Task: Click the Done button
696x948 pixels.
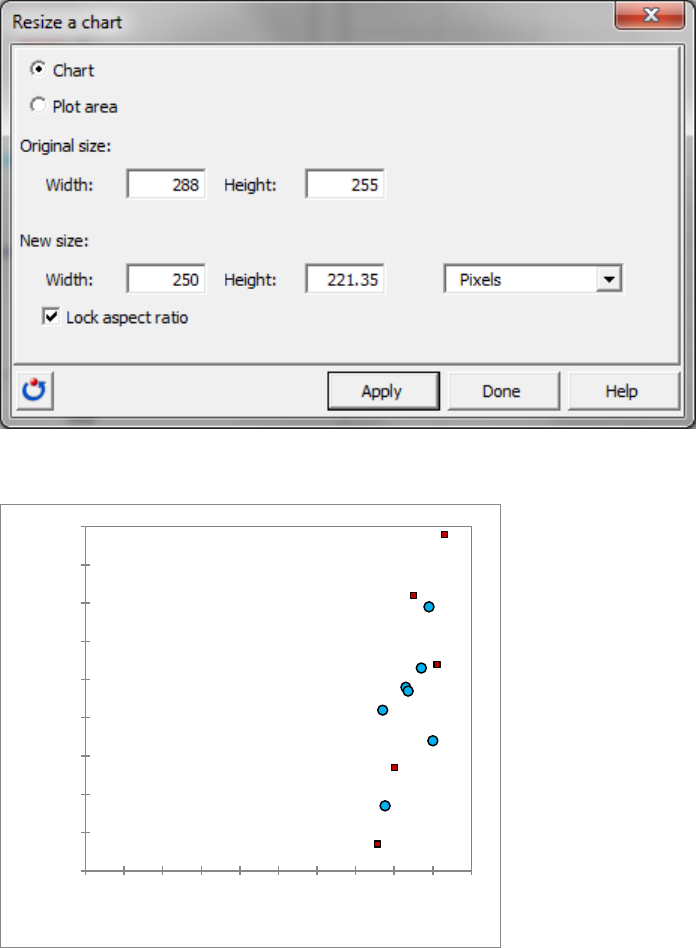Action: (503, 391)
